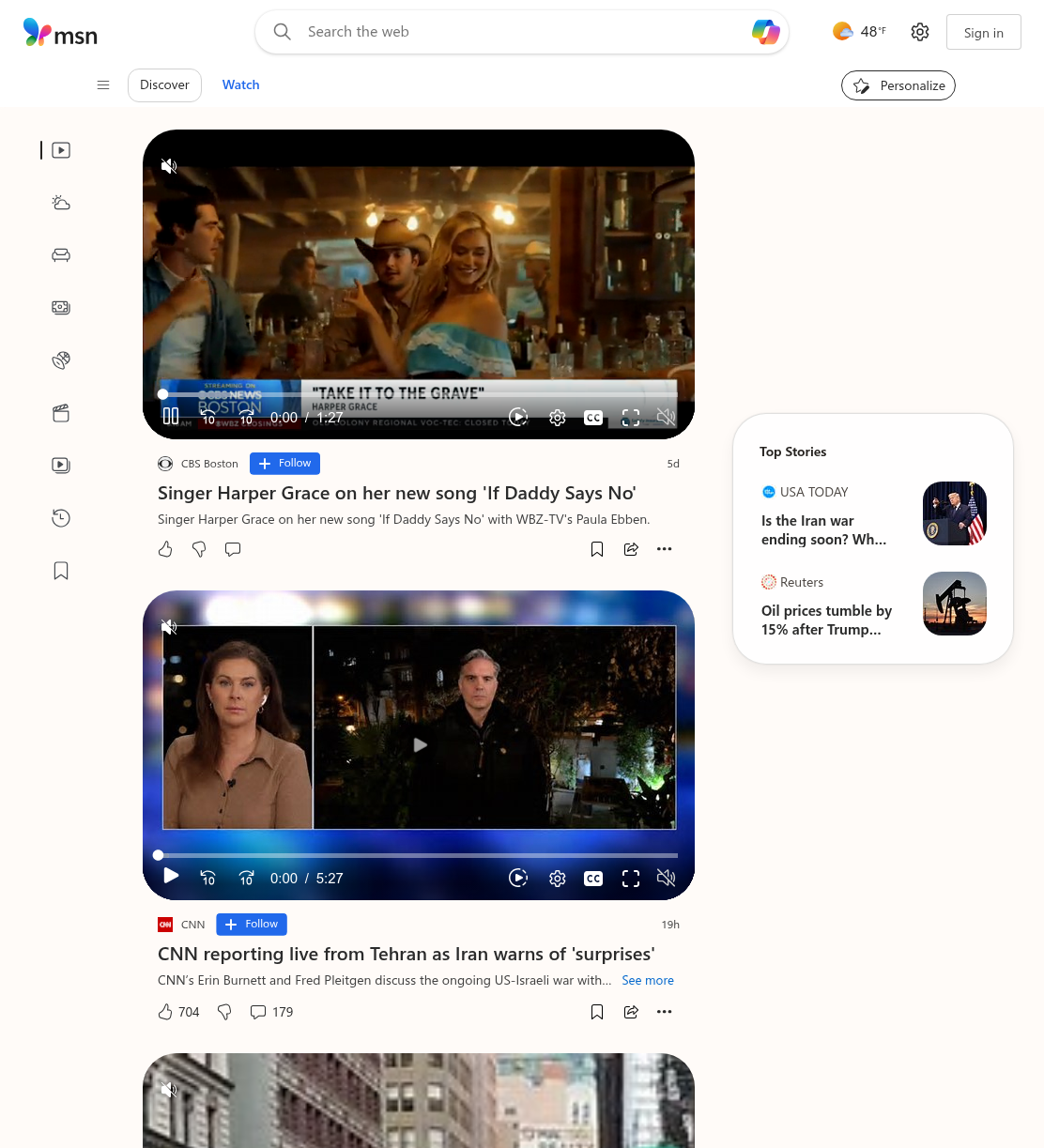Open the MSN logo homepage
This screenshot has width=1044, height=1148.
point(60,33)
